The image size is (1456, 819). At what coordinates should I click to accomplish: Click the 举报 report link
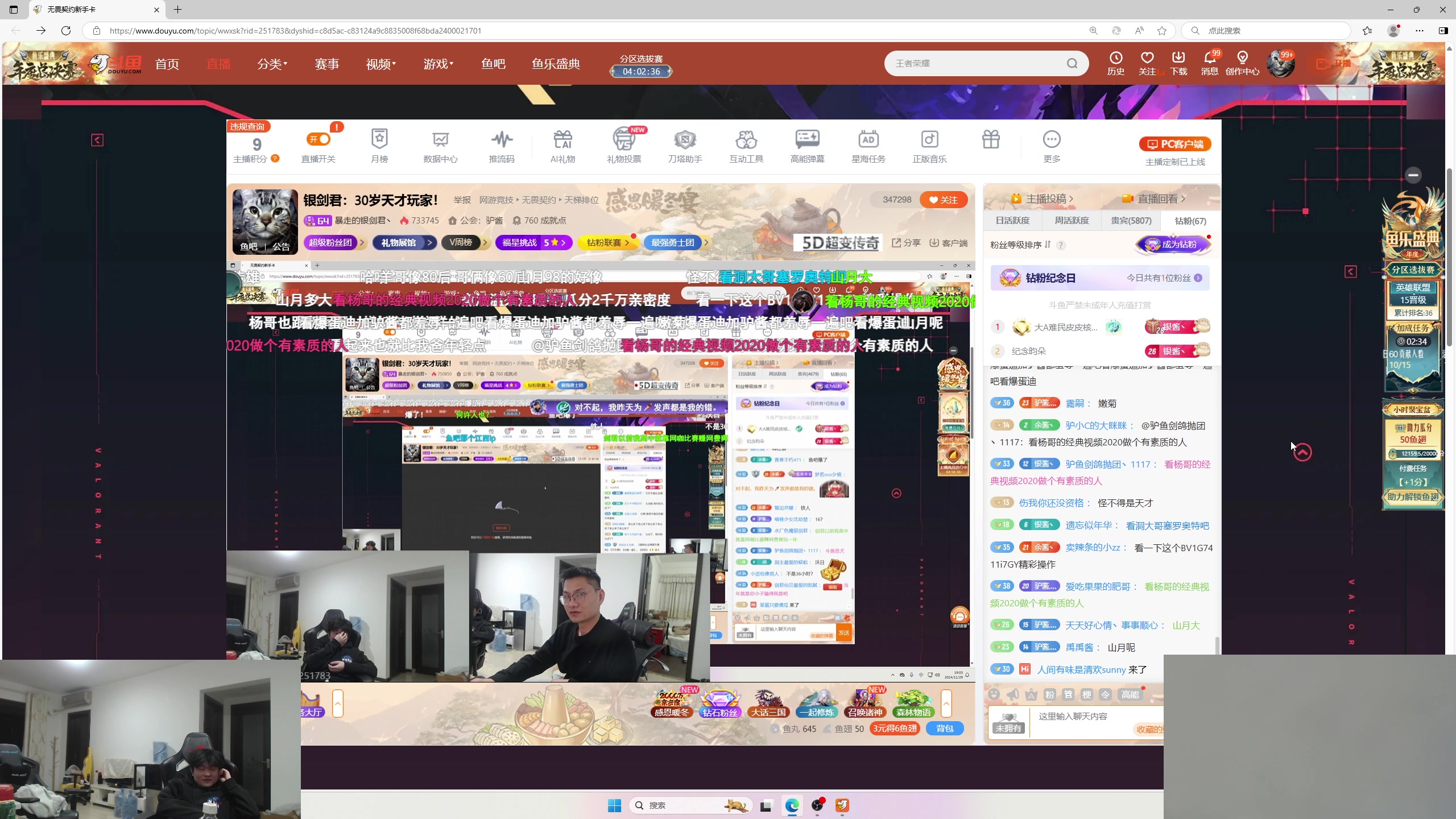tap(462, 200)
